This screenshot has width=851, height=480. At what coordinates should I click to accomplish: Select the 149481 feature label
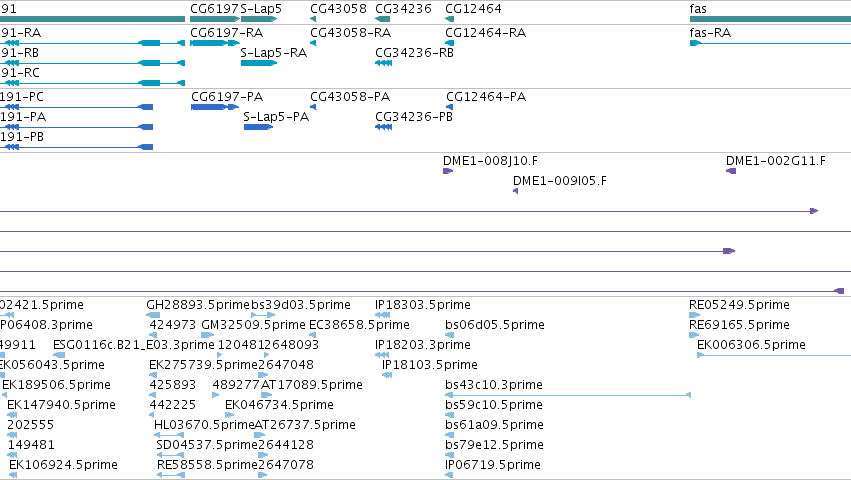pos(31,445)
